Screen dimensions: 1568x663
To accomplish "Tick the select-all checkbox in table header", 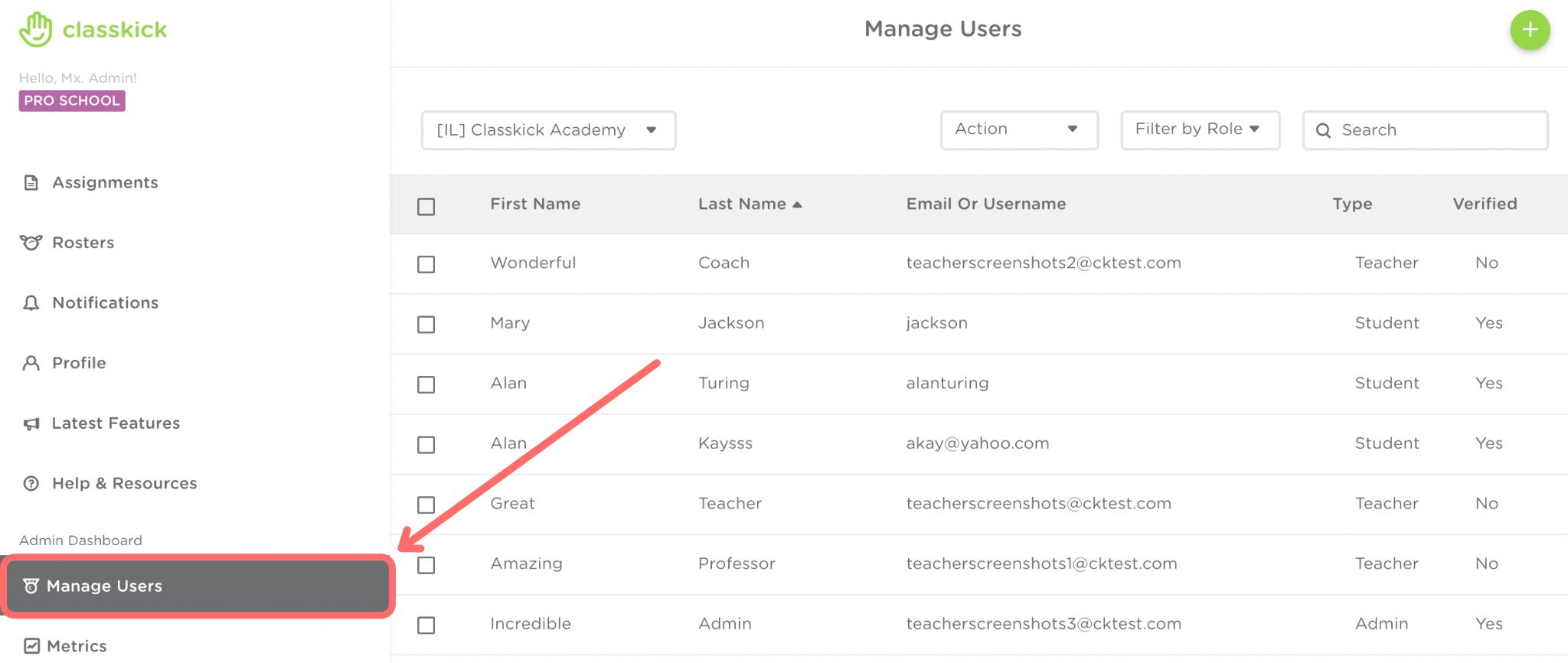I will tap(426, 207).
